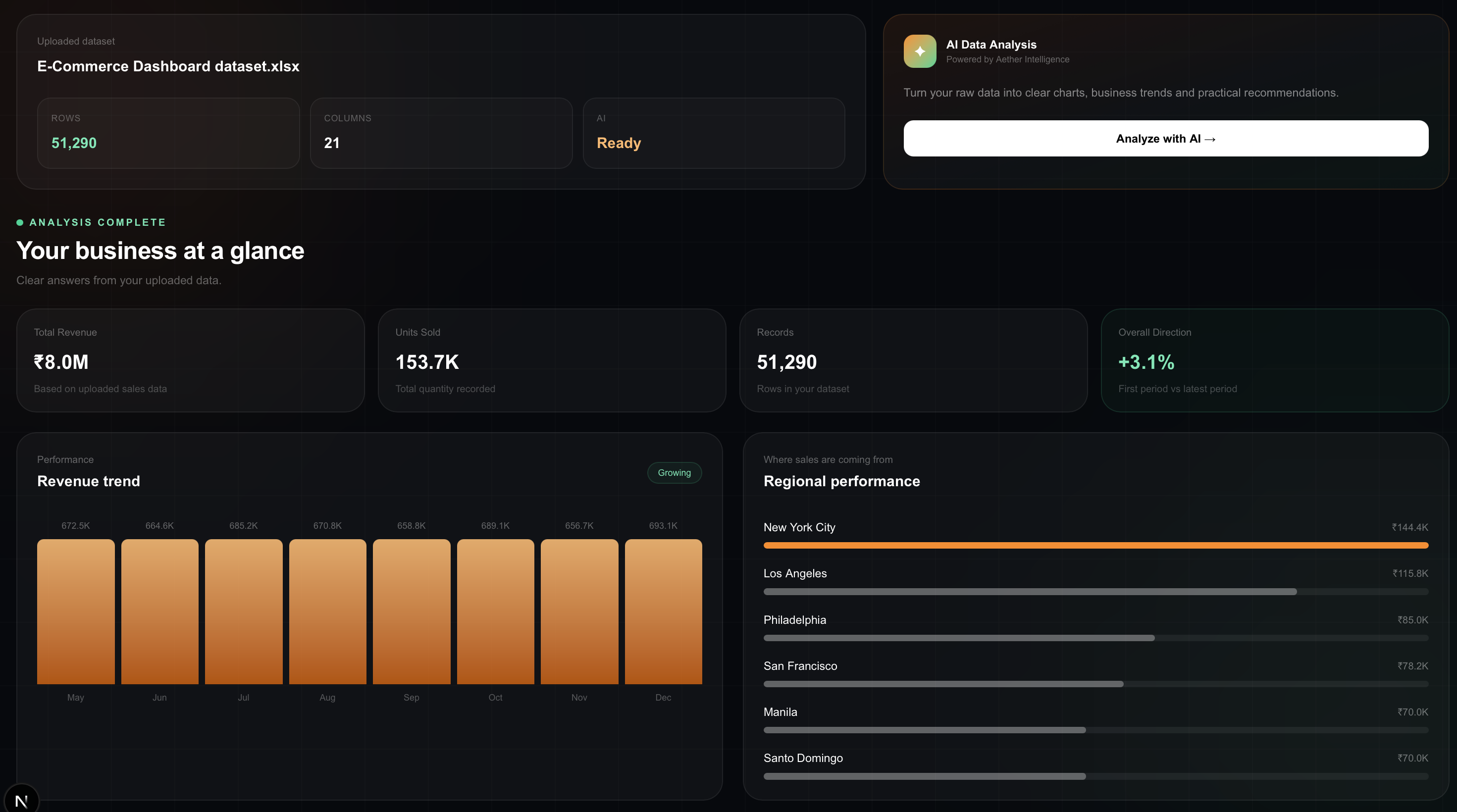Click the Philadelphia revenue bar
This screenshot has width=1457, height=812.
click(x=1095, y=638)
